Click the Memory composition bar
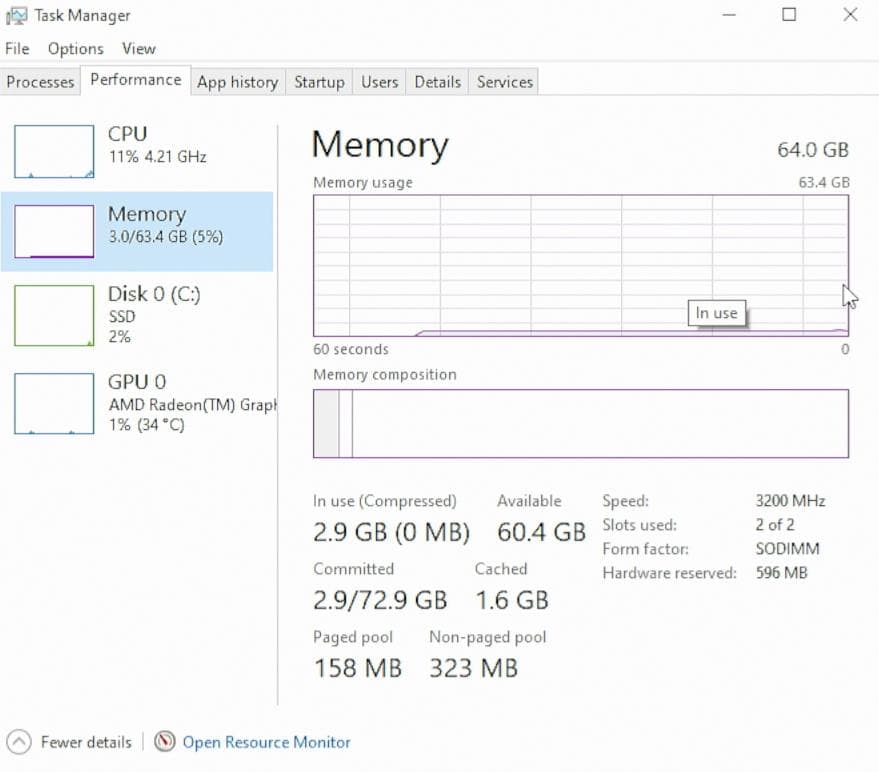The width and height of the screenshot is (879, 772). pyautogui.click(x=580, y=423)
